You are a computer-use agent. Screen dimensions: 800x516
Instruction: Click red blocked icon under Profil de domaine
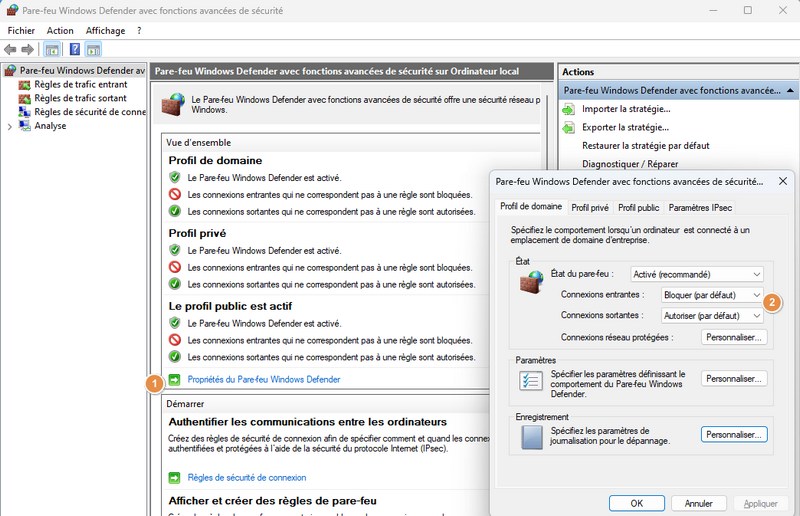[x=174, y=194]
